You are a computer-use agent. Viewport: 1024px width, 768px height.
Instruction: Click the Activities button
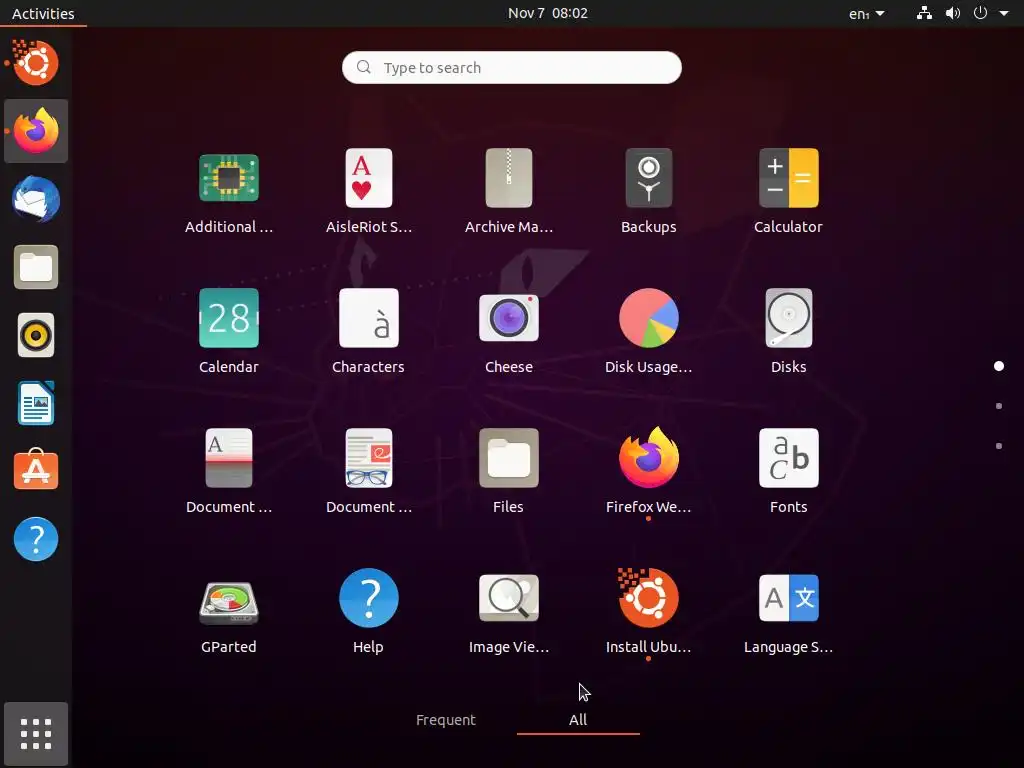43,13
